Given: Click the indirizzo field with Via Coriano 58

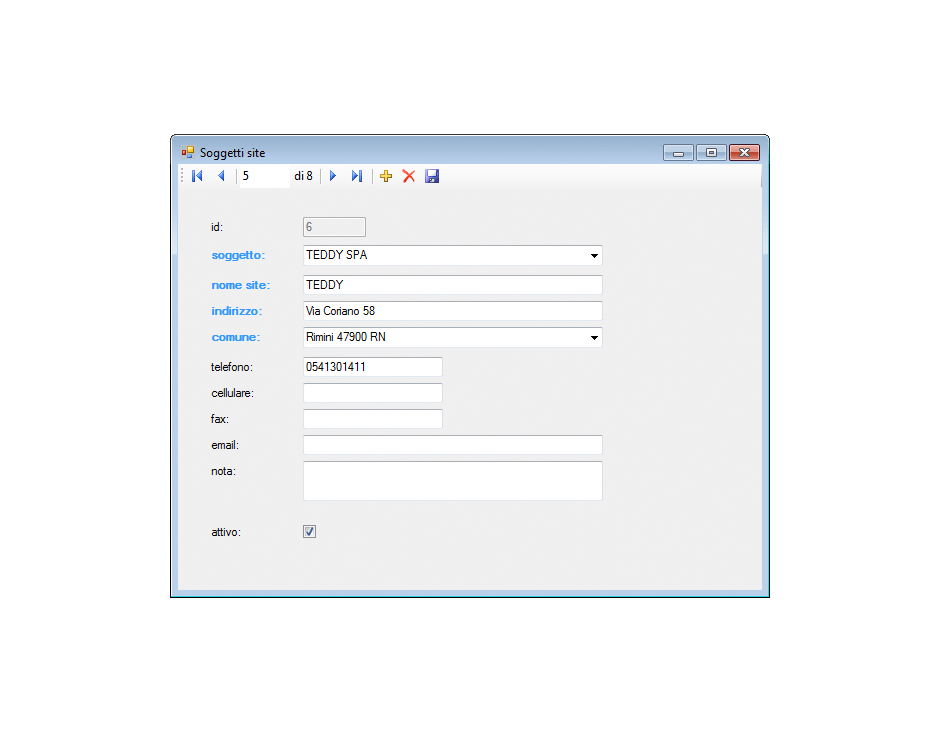Looking at the screenshot, I should [x=453, y=311].
